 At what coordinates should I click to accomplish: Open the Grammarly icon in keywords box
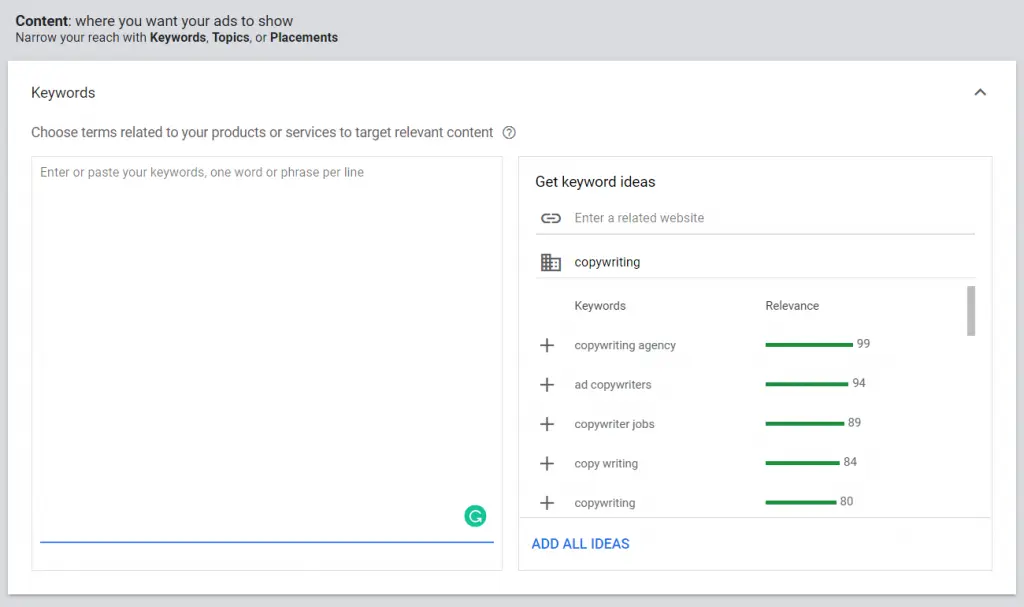(x=475, y=516)
